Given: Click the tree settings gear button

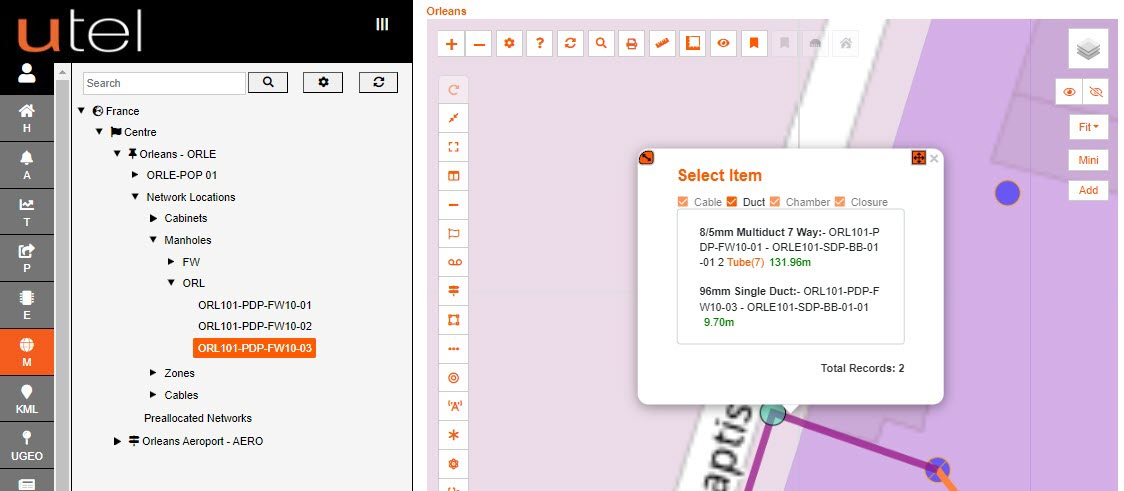Looking at the screenshot, I should tap(323, 82).
